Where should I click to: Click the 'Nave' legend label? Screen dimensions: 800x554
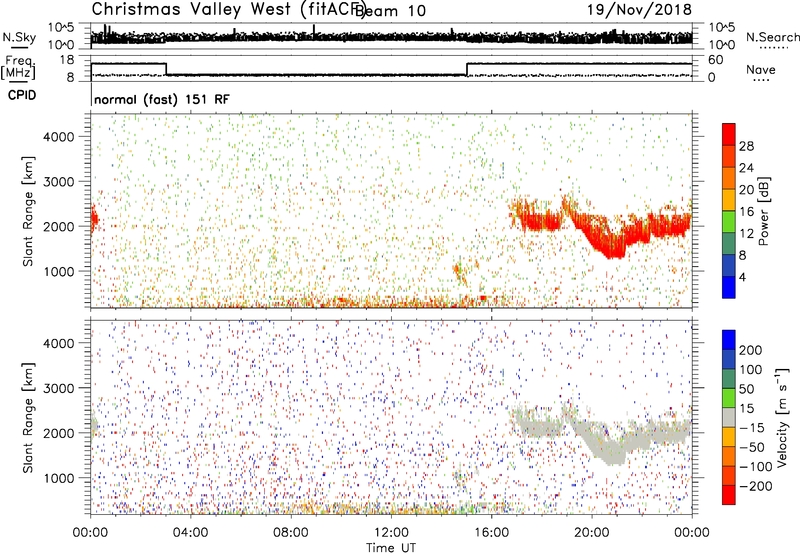coord(761,69)
